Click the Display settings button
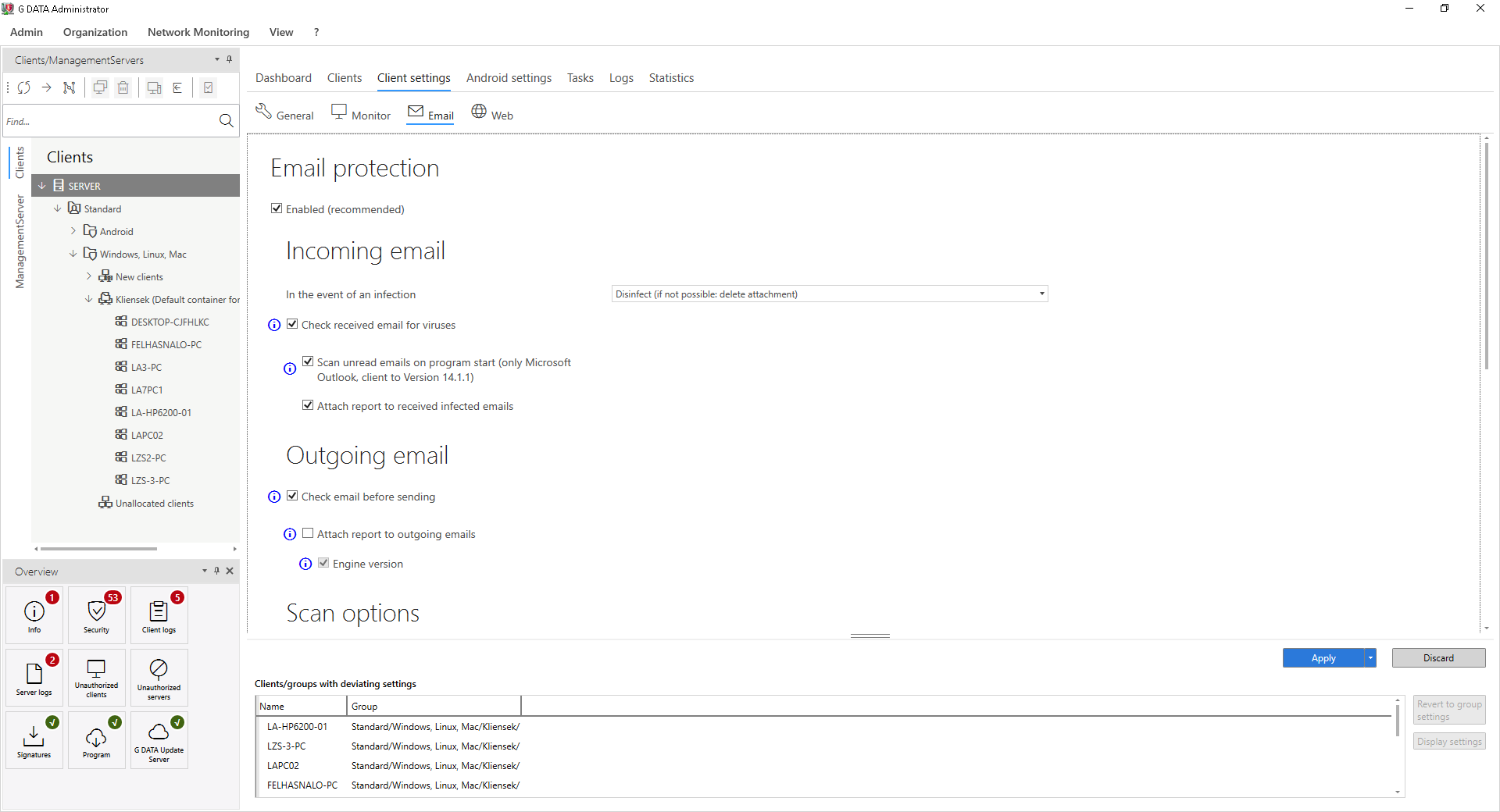Screen dimensions: 1500x812 (1449, 742)
